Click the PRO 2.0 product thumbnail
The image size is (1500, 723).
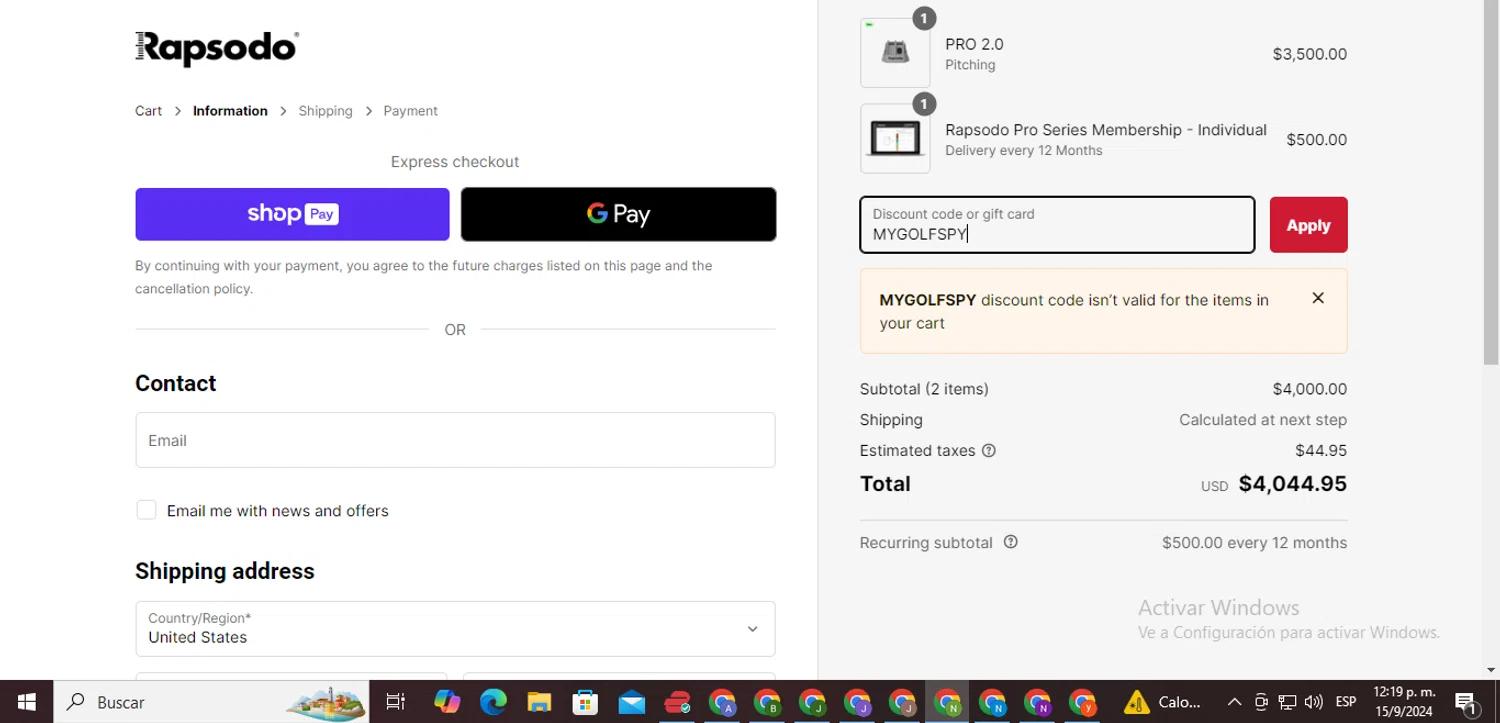pos(895,53)
